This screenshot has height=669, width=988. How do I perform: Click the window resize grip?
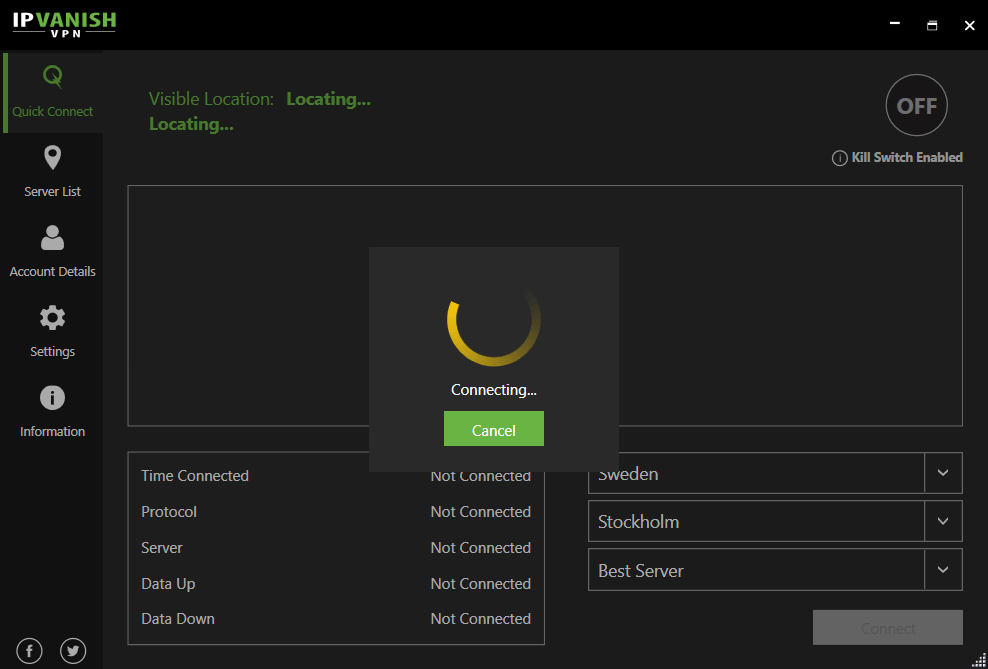click(980, 661)
